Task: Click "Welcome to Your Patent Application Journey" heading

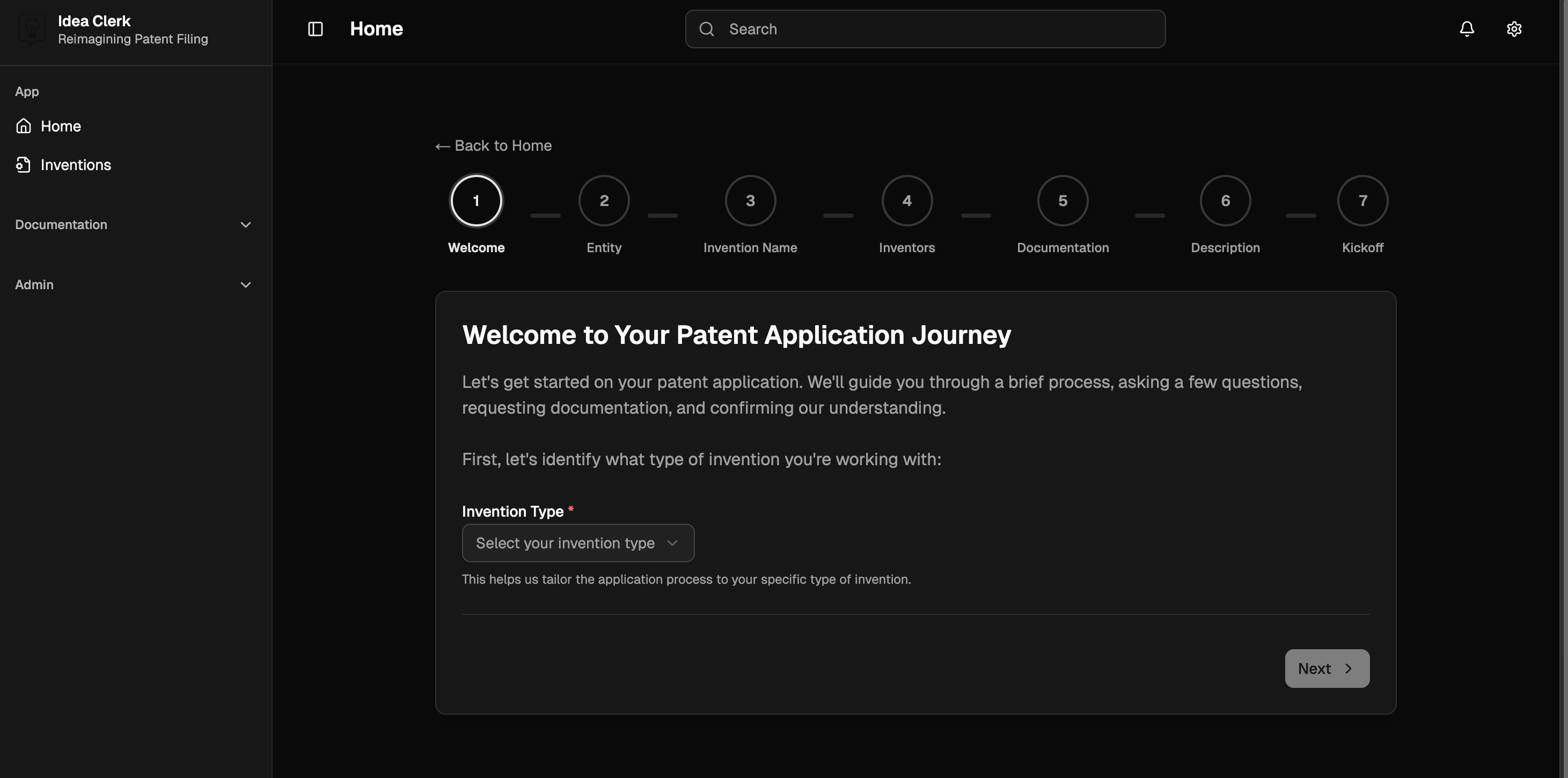Action: pos(737,335)
